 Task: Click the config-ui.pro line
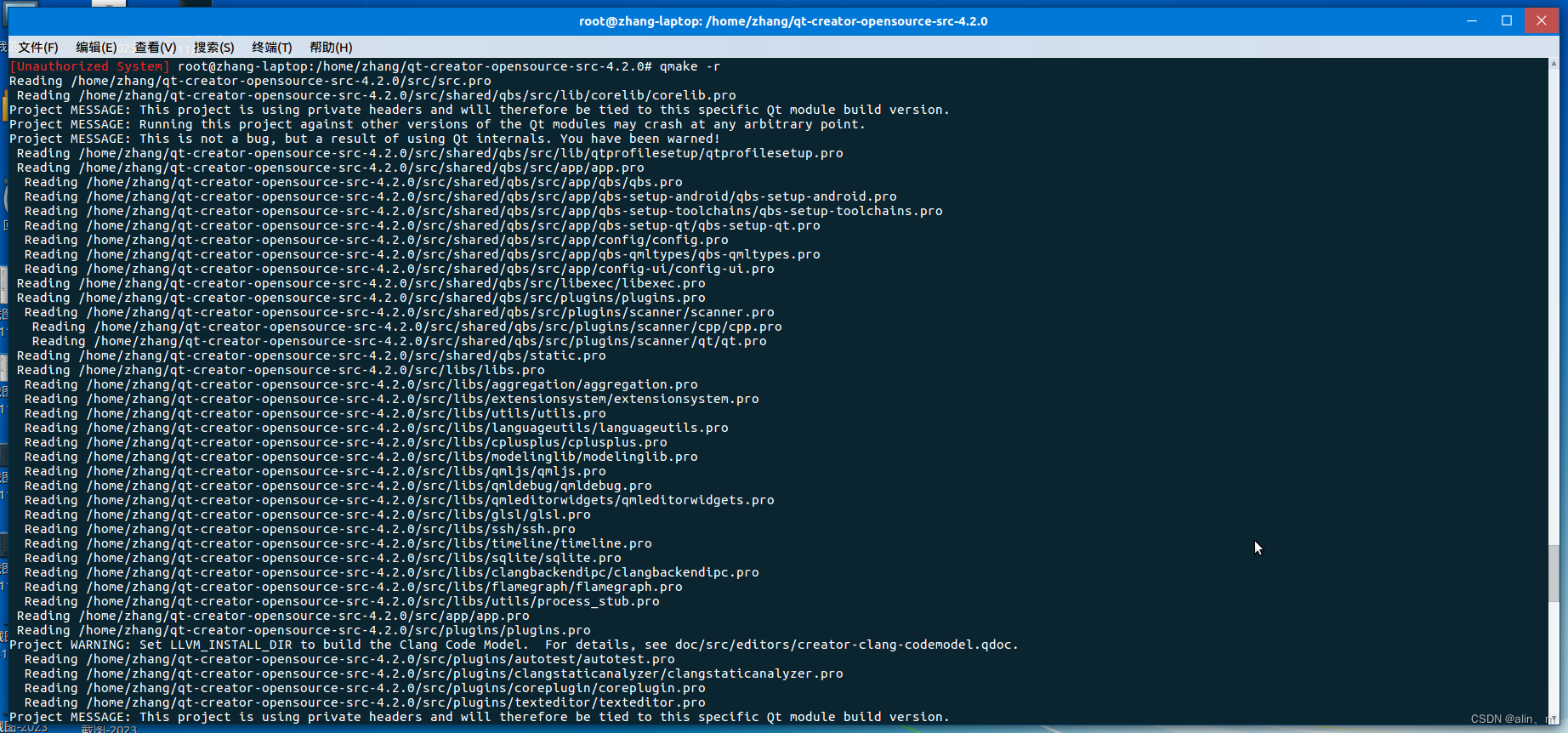point(400,269)
